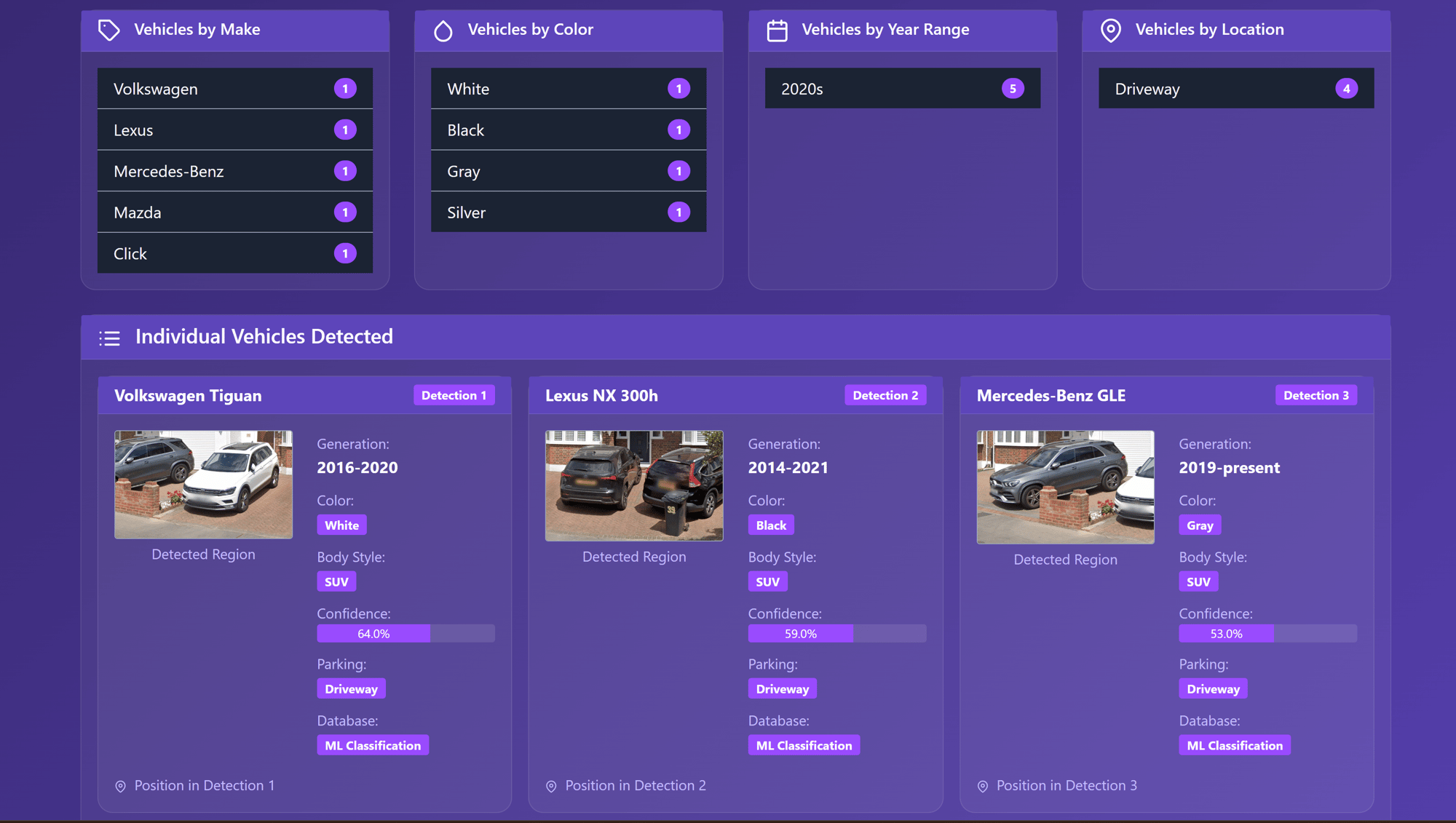Click the calendar icon beside Vehicles by Year Range
This screenshot has height=823, width=1456.
777,31
